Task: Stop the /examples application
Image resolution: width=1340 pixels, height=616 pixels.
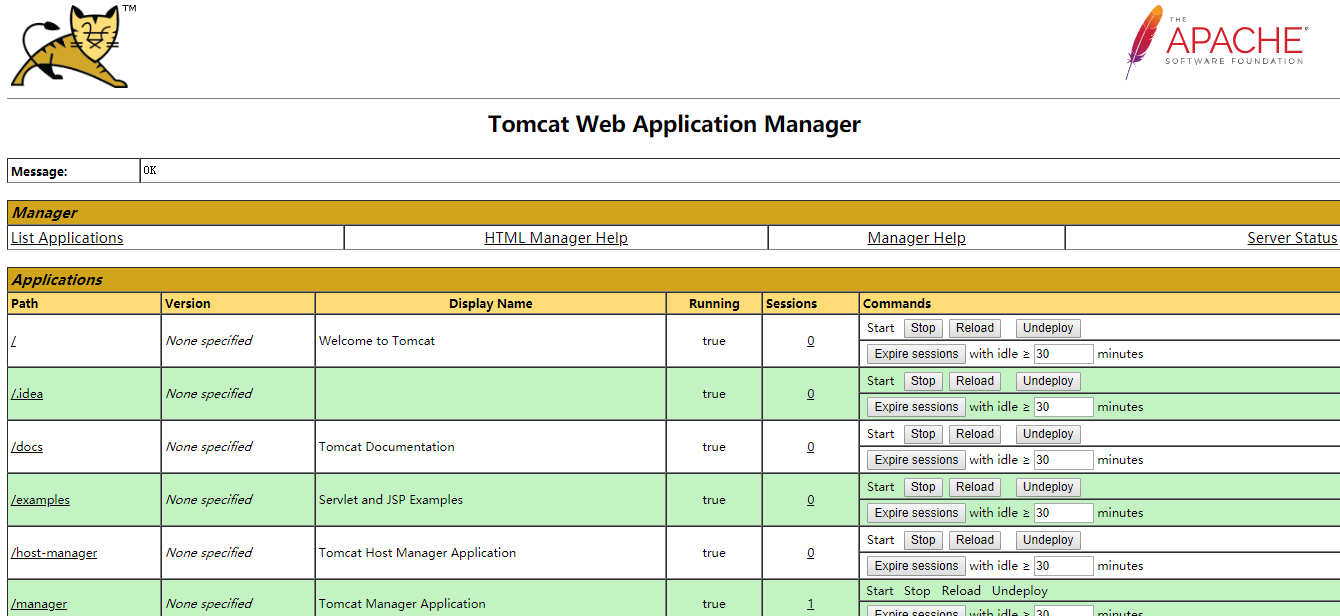Action: [x=923, y=487]
